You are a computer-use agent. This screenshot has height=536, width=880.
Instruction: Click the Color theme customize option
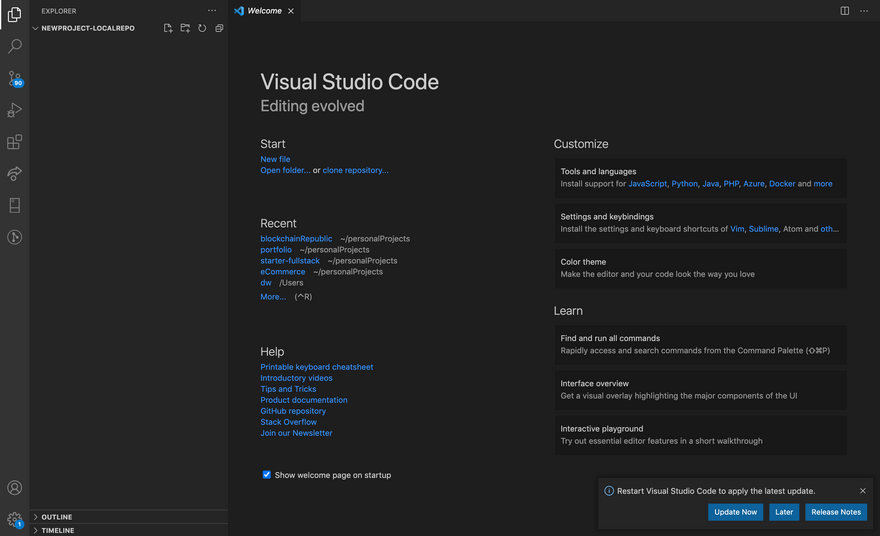coord(699,268)
